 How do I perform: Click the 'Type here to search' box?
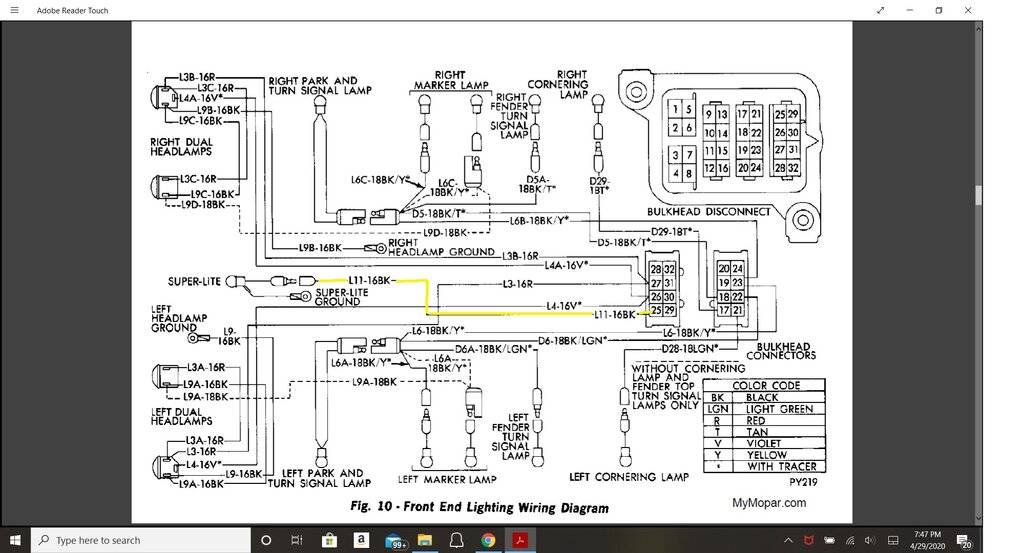[140, 540]
